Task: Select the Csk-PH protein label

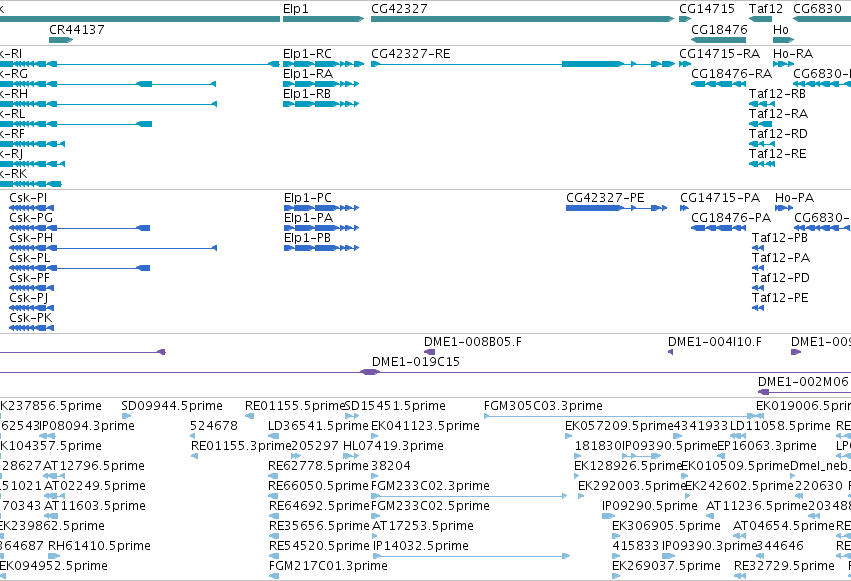Action: coord(31,238)
